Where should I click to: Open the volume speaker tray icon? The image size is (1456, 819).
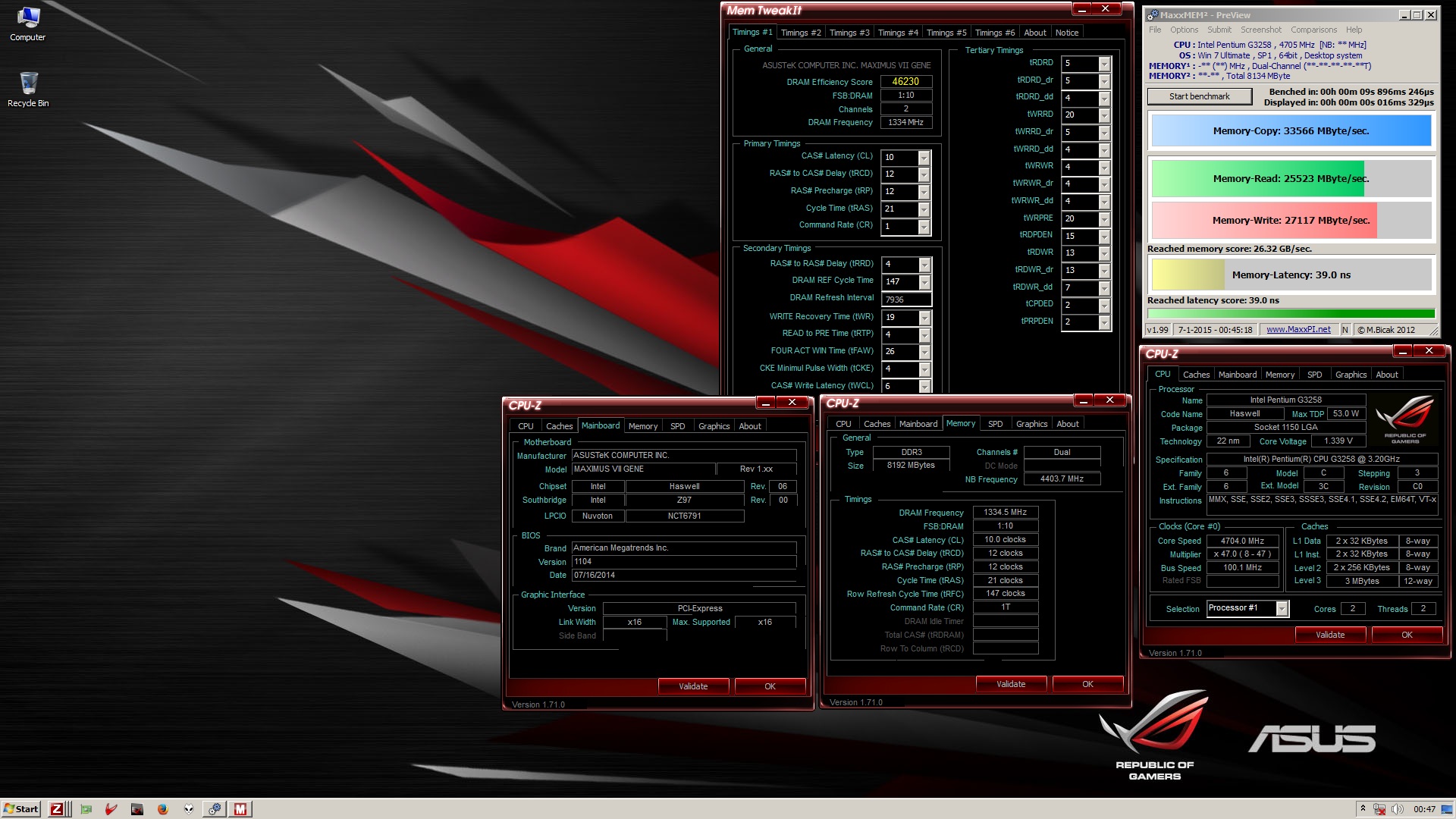point(1397,809)
